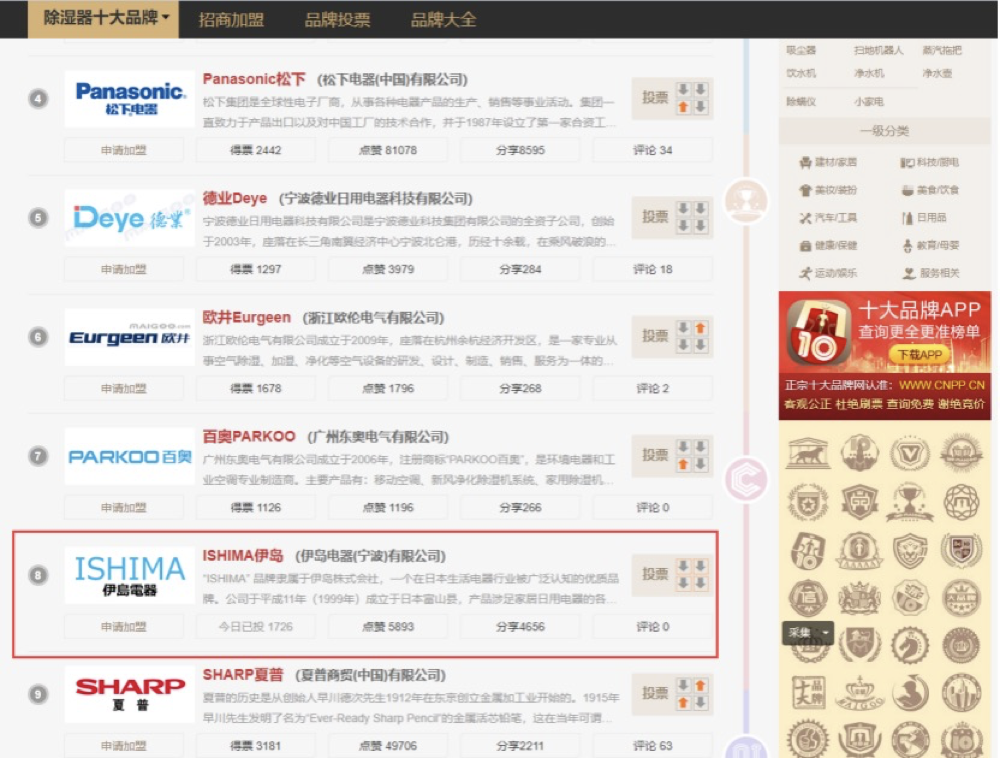The height and width of the screenshot is (758, 1000).
Task: Open the 小家电 category link
Action: [x=869, y=101]
